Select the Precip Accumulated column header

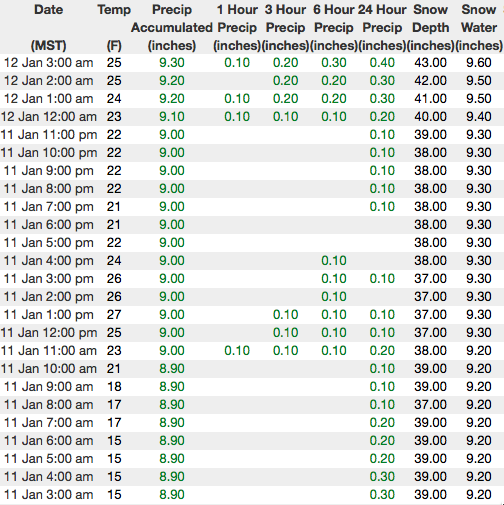click(x=172, y=27)
